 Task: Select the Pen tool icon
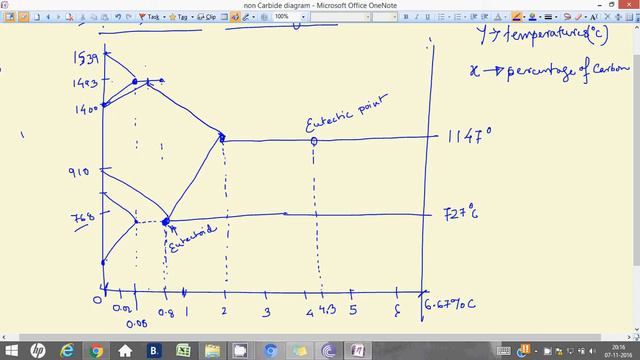pos(246,17)
